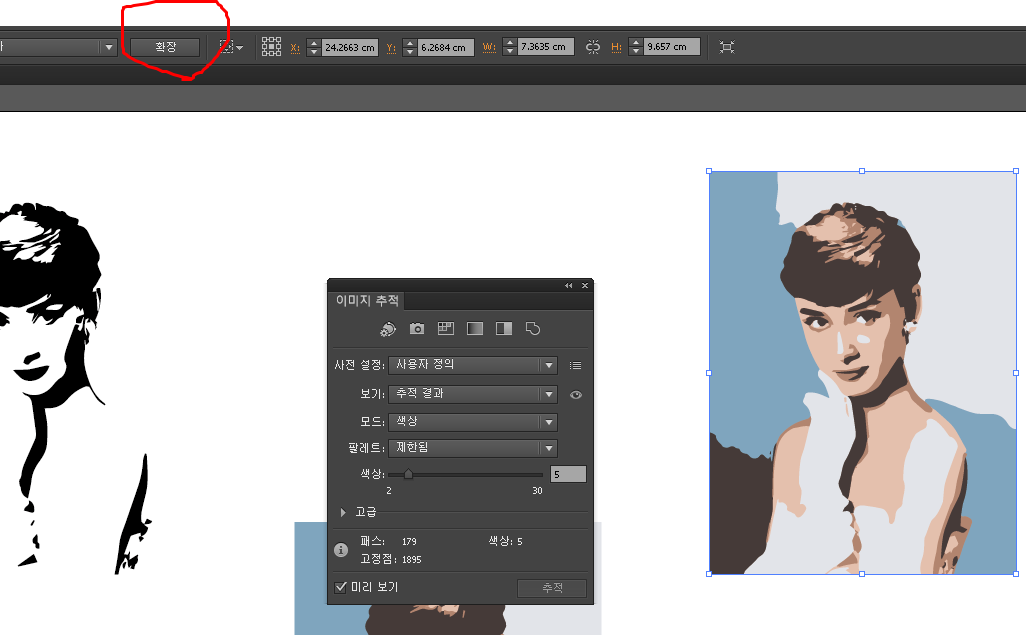Click the Y position field 6.2684 cm

446,47
